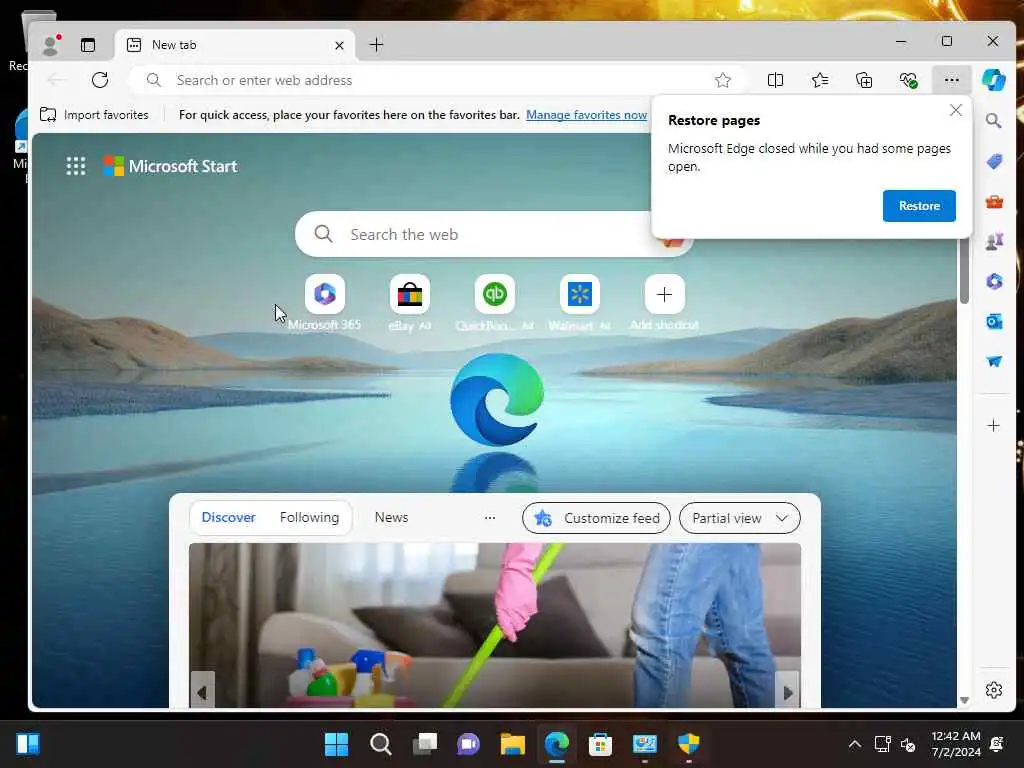Screen dimensions: 1024x768
Task: Open Walmart quick link tile
Action: coord(579,295)
